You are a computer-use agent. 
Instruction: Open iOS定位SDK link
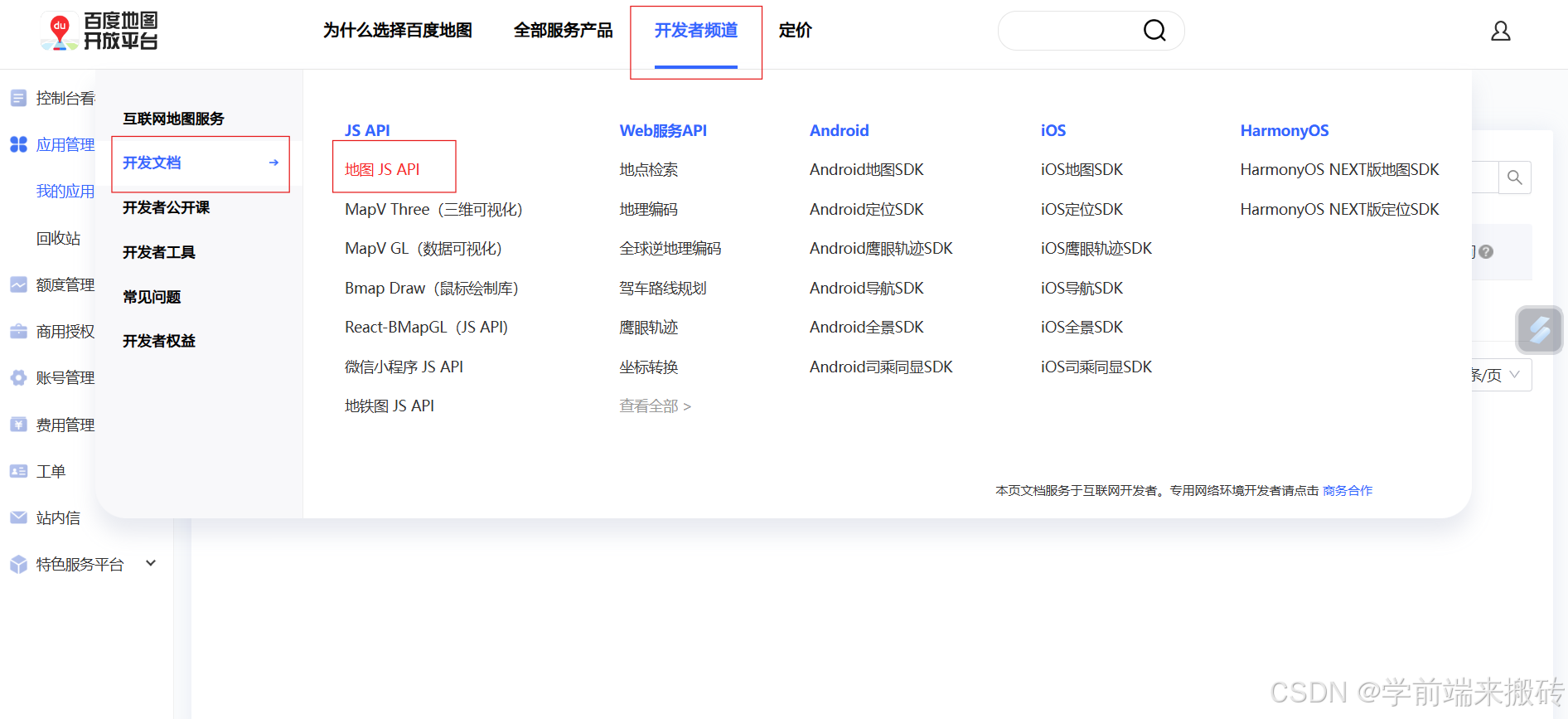(x=1082, y=209)
